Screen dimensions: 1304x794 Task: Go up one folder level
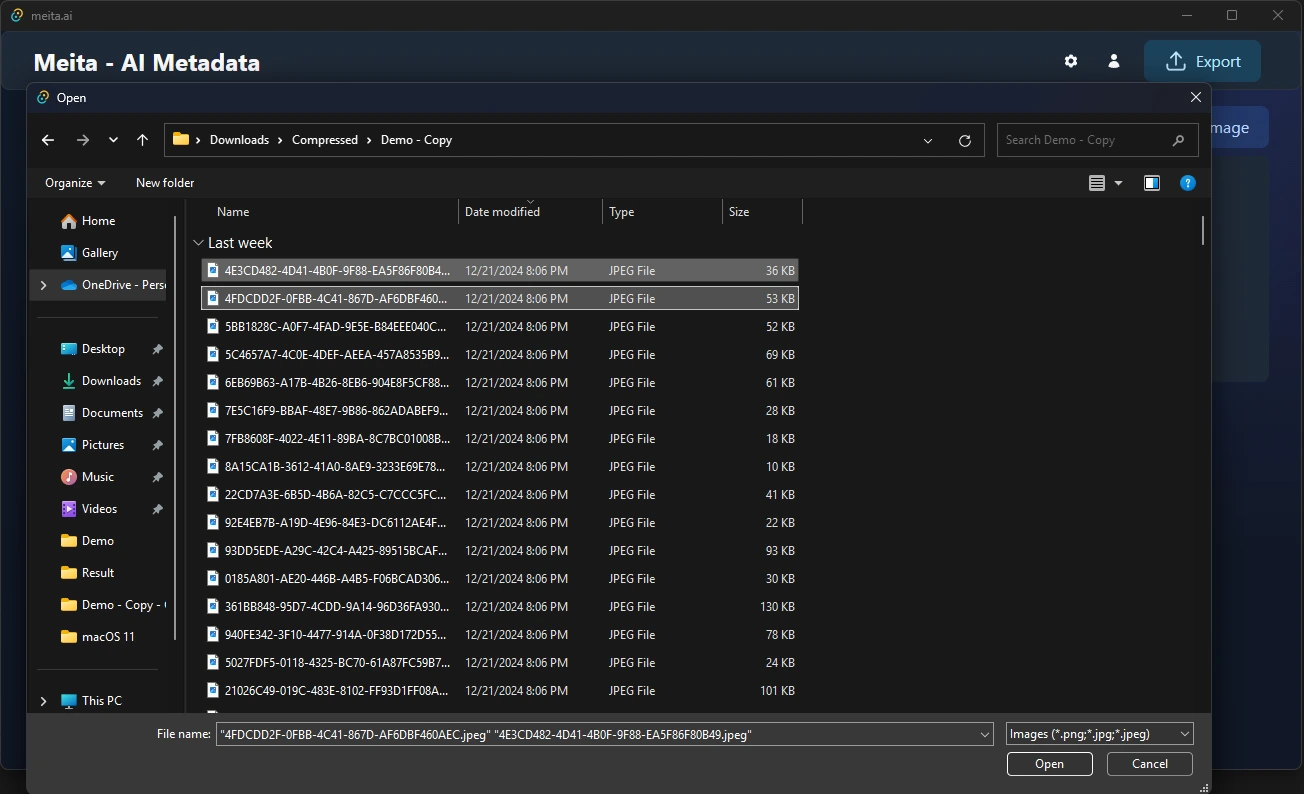click(142, 140)
